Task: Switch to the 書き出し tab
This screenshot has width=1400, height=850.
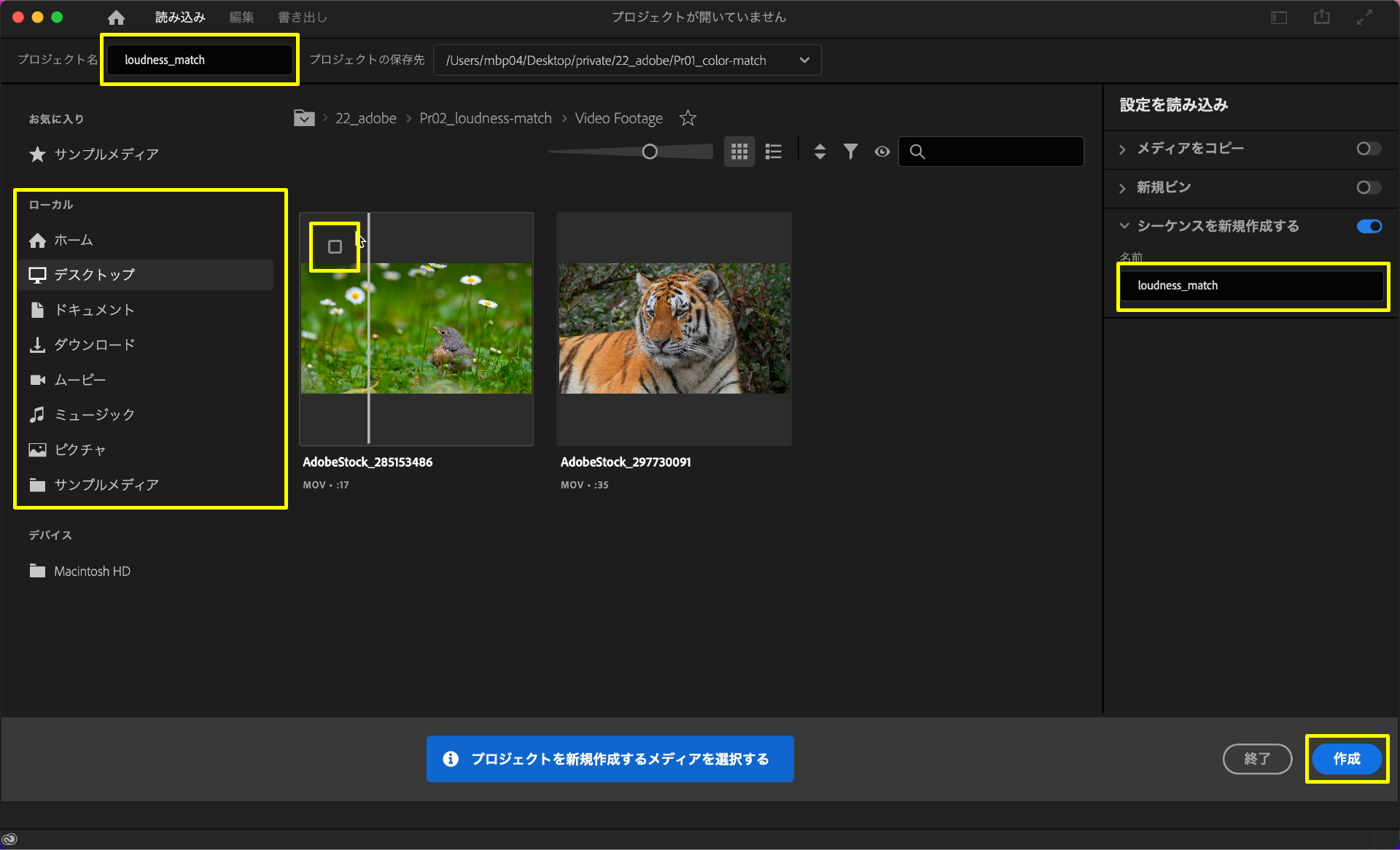Action: [302, 17]
